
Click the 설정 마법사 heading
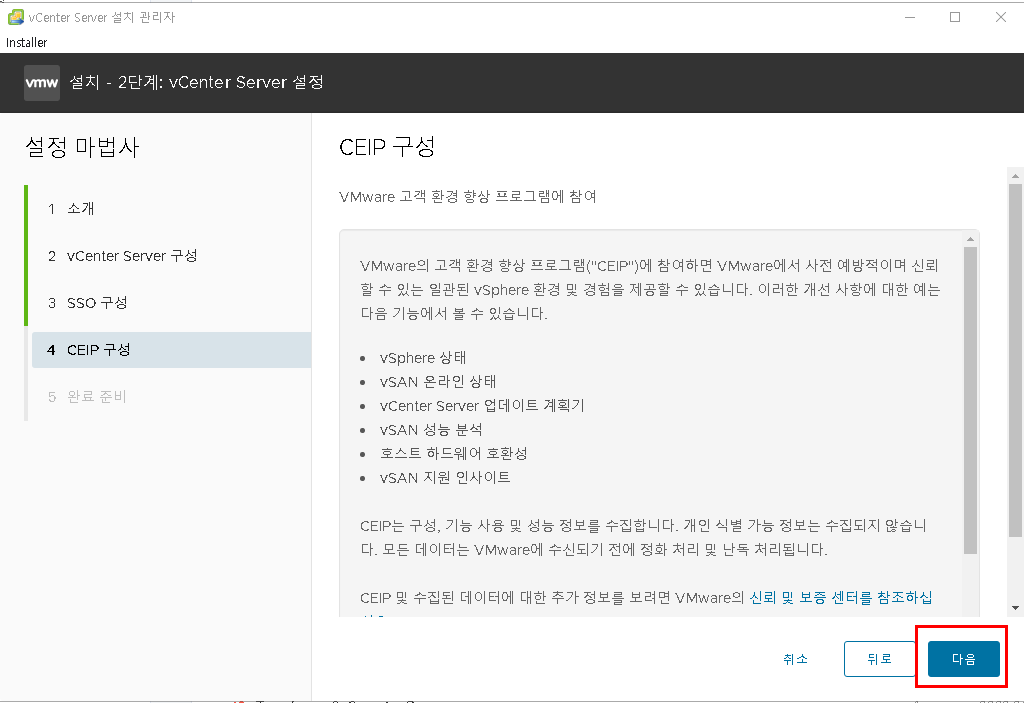[x=82, y=147]
